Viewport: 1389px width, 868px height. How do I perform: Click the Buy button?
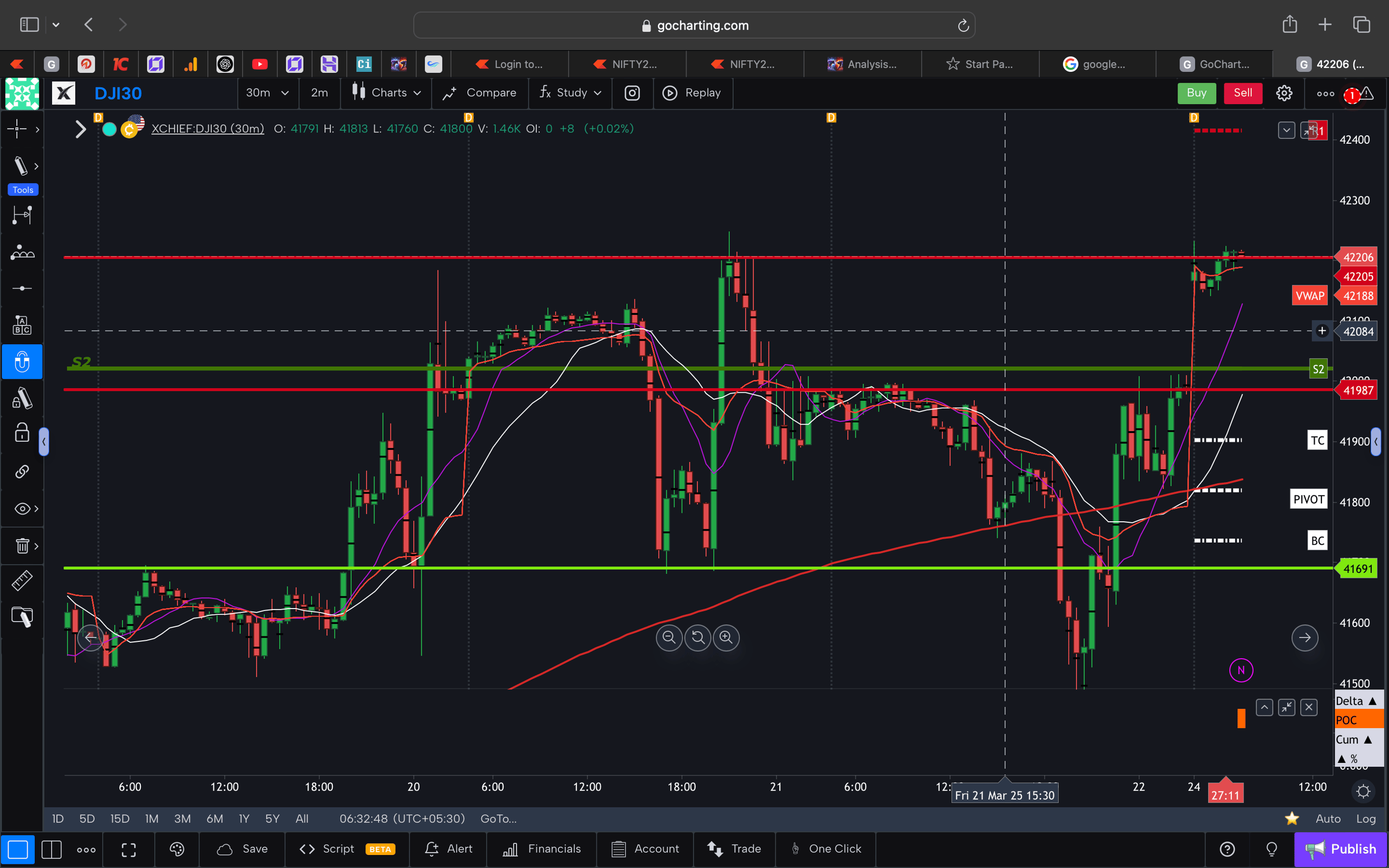(x=1196, y=93)
